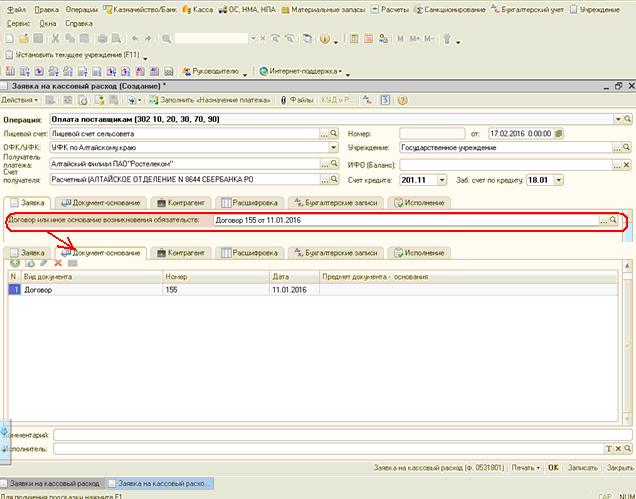Image resolution: width=636 pixels, height=499 pixels.
Task: Select the lower Заявка tab
Action: (27, 253)
